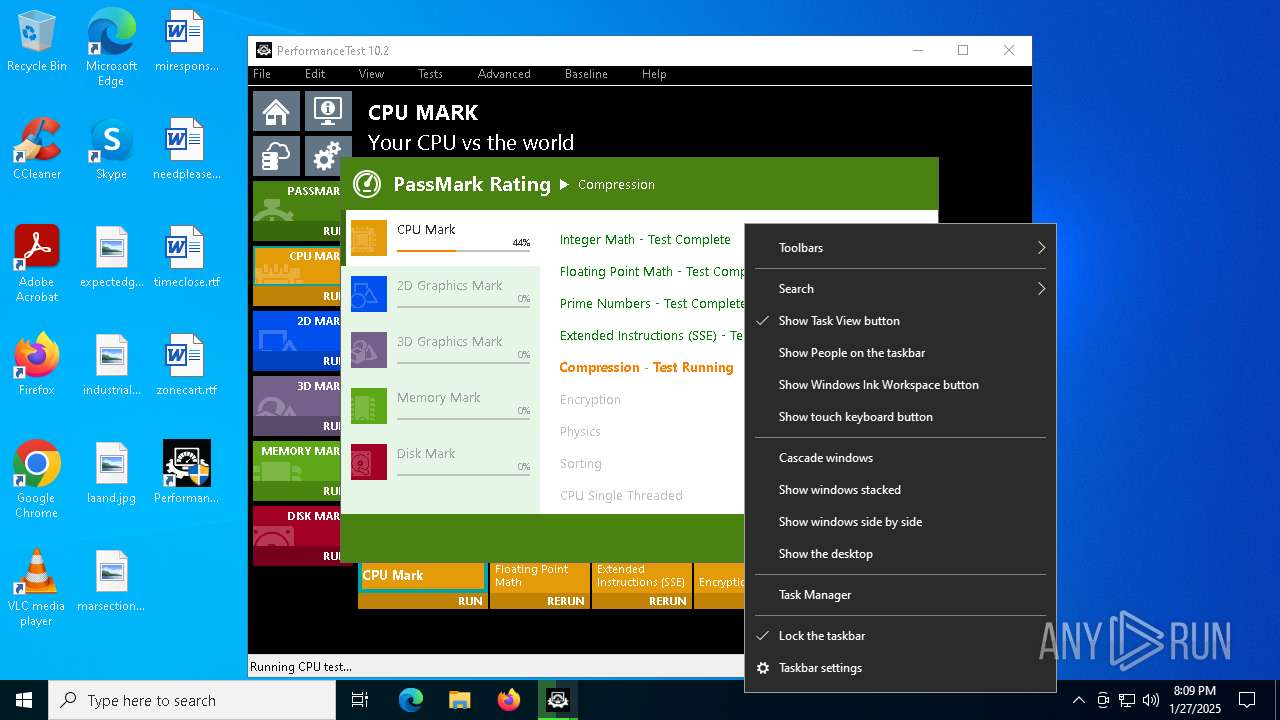Open miresponse Word document on desktop

(186, 42)
